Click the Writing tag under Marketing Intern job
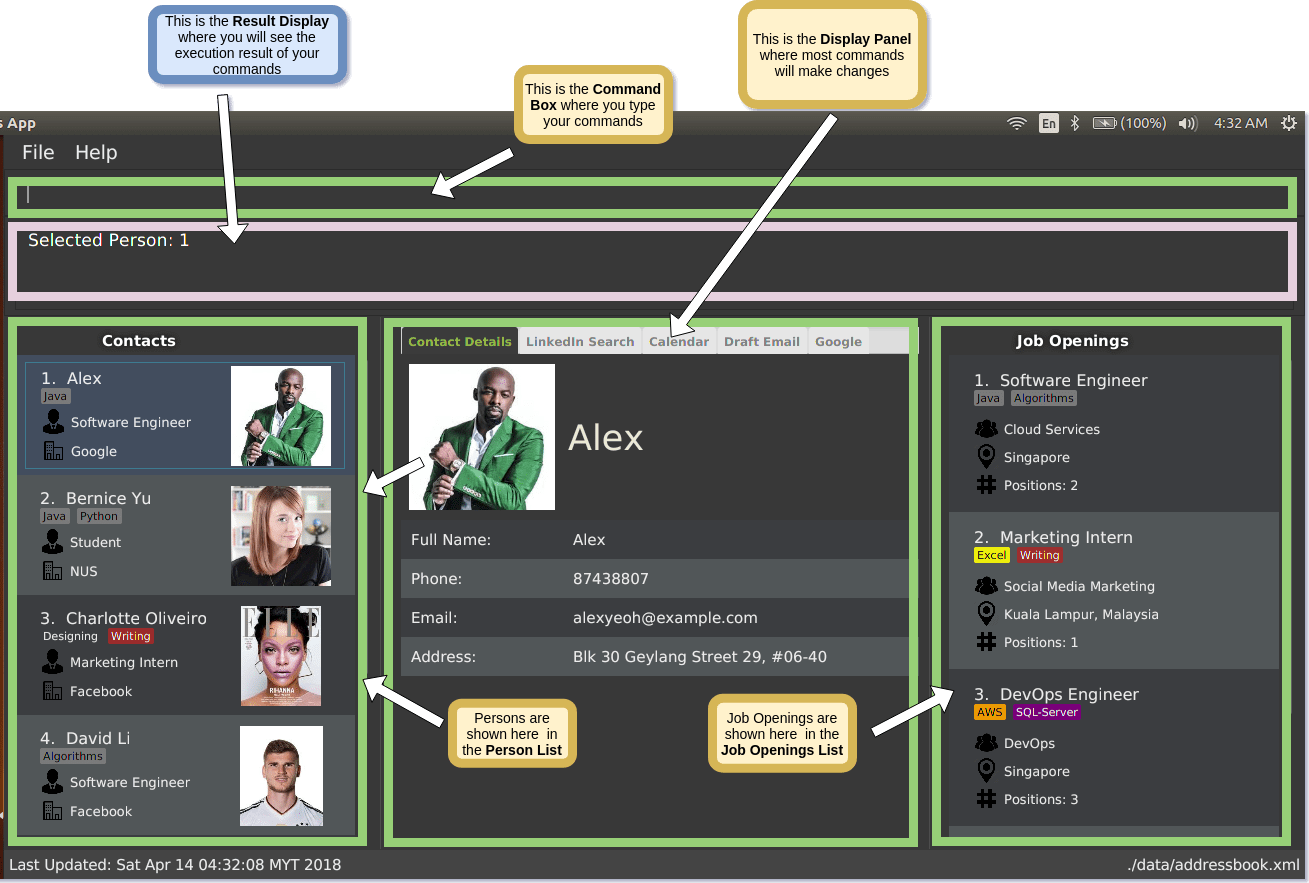The image size is (1309, 883). coord(1039,555)
